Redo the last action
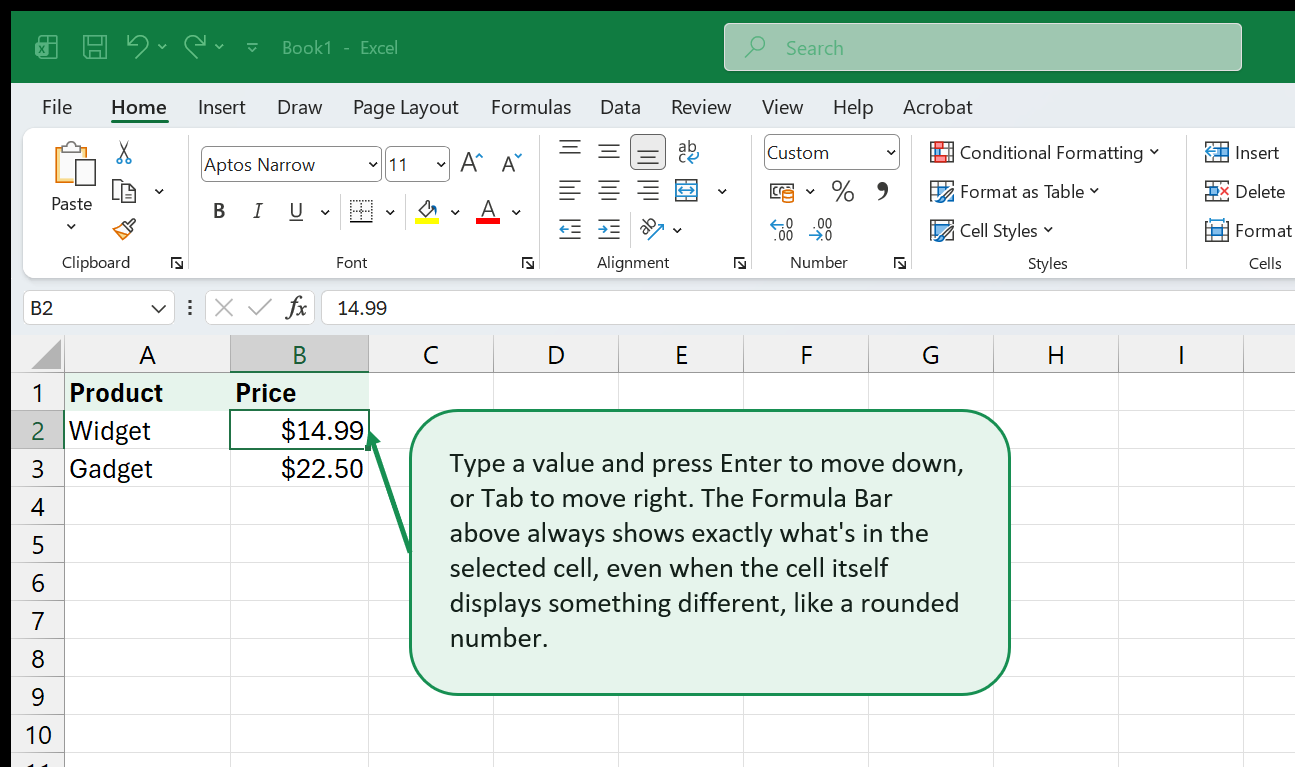Viewport: 1295px width, 767px height. coord(195,46)
